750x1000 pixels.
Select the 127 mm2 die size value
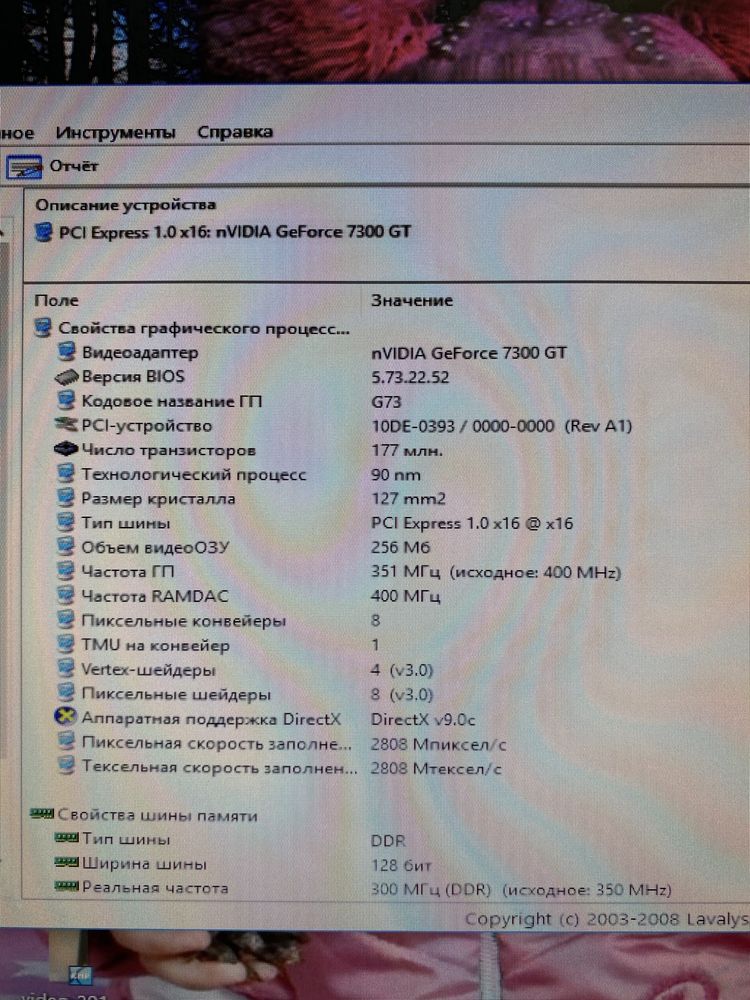coord(408,499)
